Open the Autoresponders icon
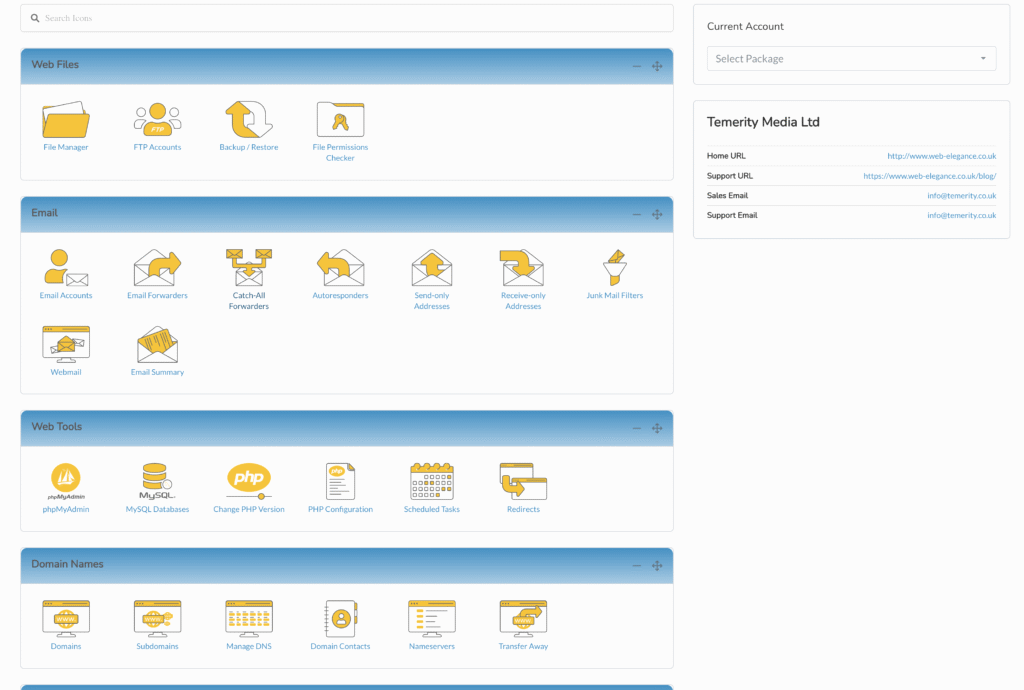This screenshot has height=690, width=1024. [340, 274]
